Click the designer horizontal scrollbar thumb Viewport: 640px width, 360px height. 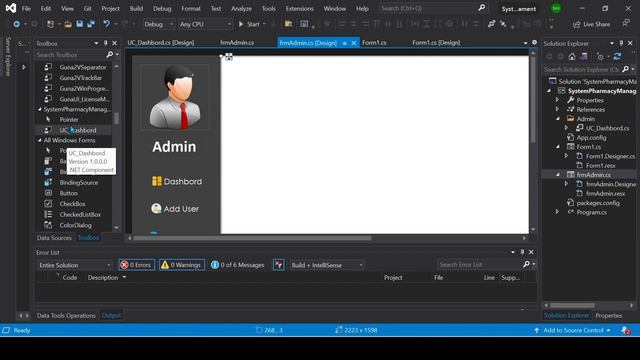tap(252, 238)
